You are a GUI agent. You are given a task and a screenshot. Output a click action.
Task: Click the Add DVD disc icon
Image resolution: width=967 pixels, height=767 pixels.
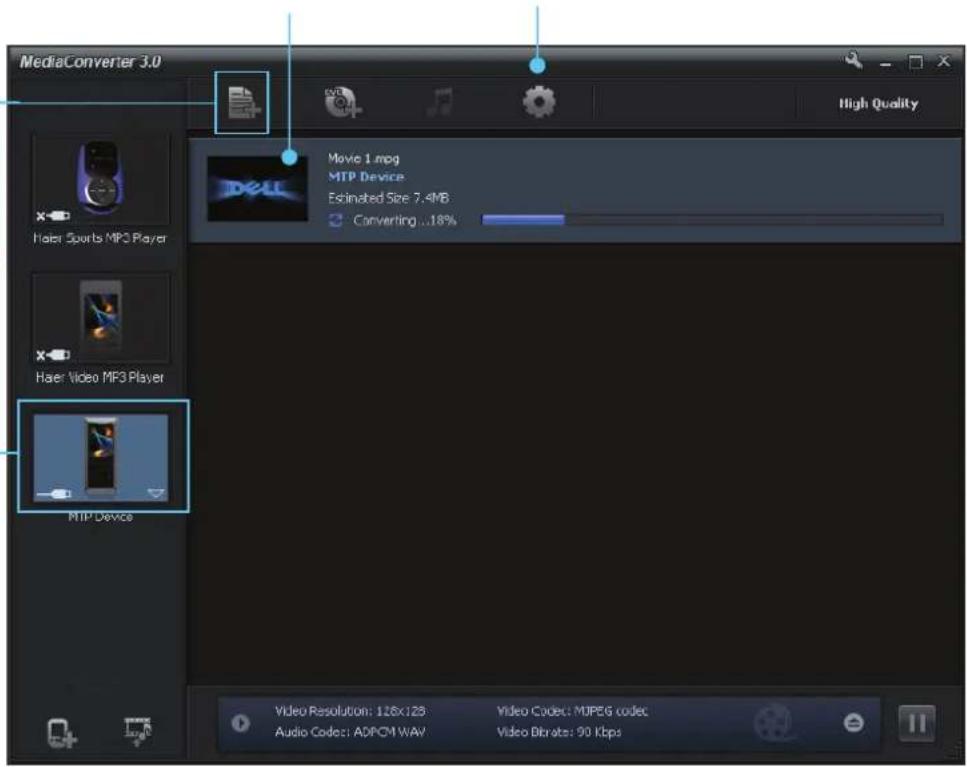[x=343, y=102]
